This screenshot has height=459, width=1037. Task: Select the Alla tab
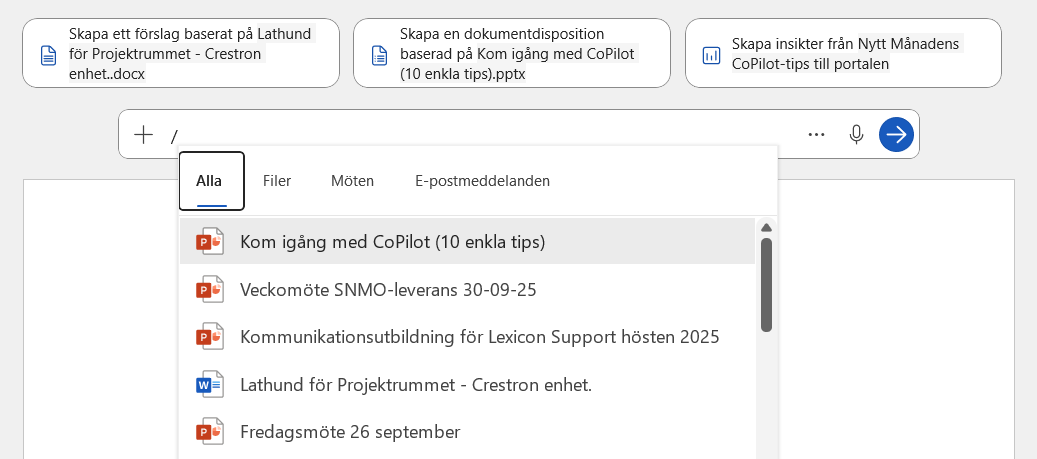pyautogui.click(x=210, y=181)
